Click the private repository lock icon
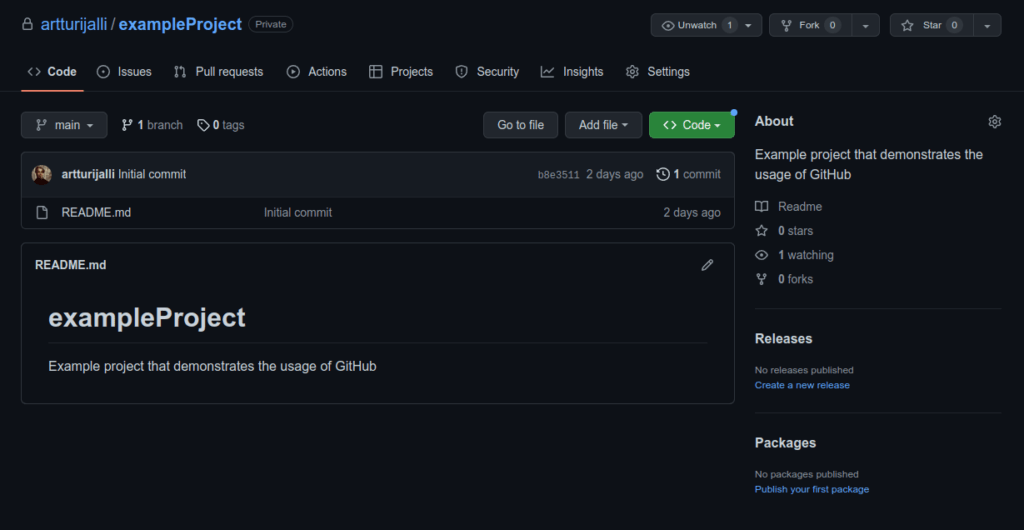 click(x=27, y=25)
